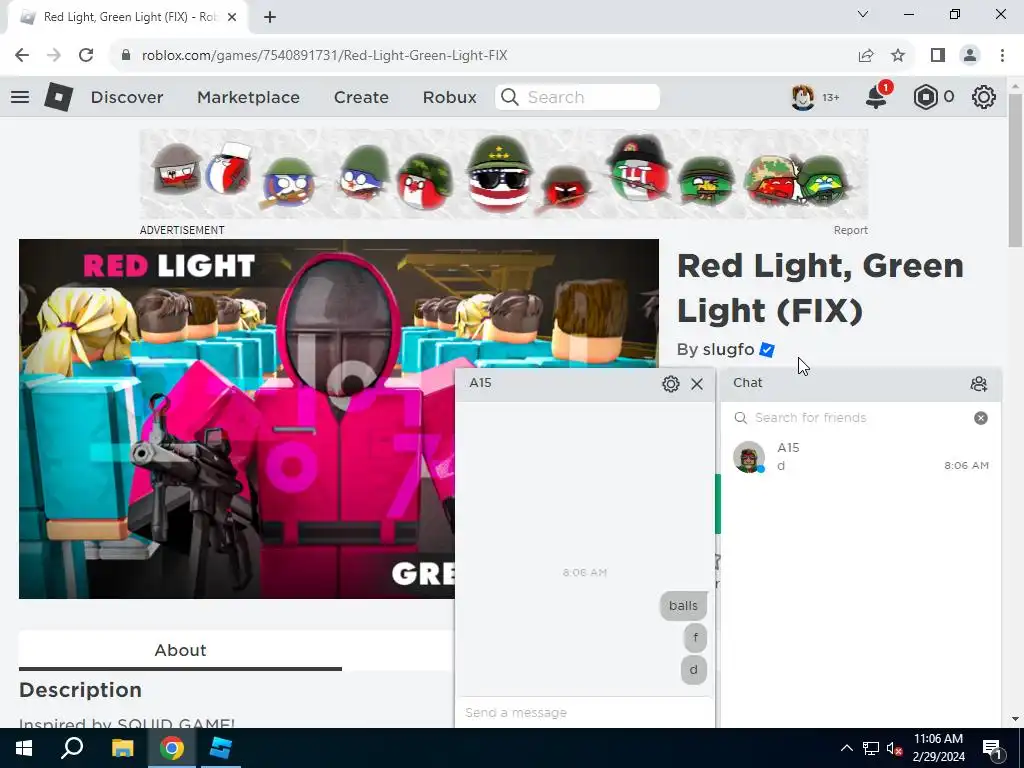Screen dimensions: 1024x768
Task: Open the Chrome three-dot menu
Action: pos(1002,55)
